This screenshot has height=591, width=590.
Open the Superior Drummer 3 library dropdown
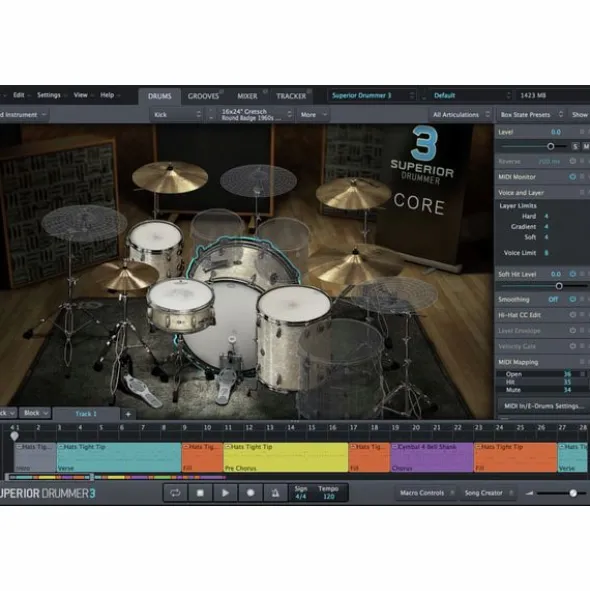click(x=372, y=95)
